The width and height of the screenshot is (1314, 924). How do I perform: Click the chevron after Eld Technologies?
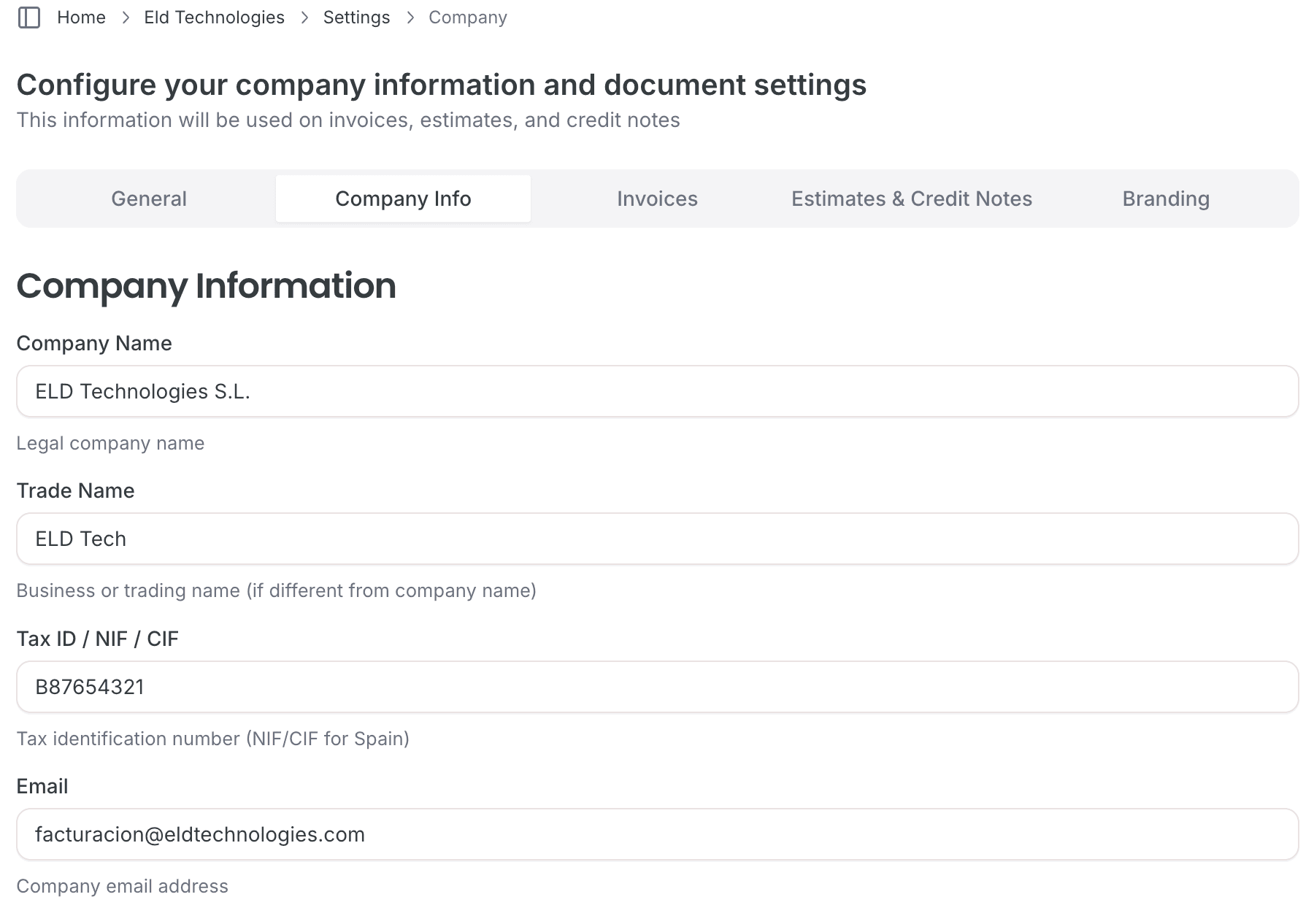305,17
